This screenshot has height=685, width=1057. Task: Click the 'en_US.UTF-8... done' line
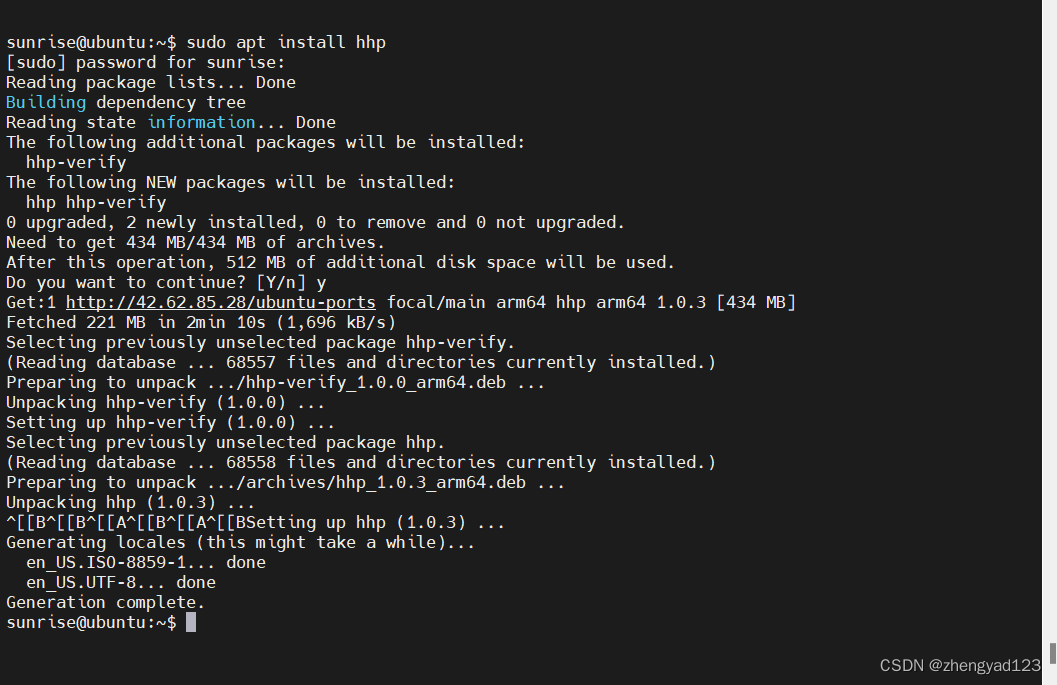point(120,582)
